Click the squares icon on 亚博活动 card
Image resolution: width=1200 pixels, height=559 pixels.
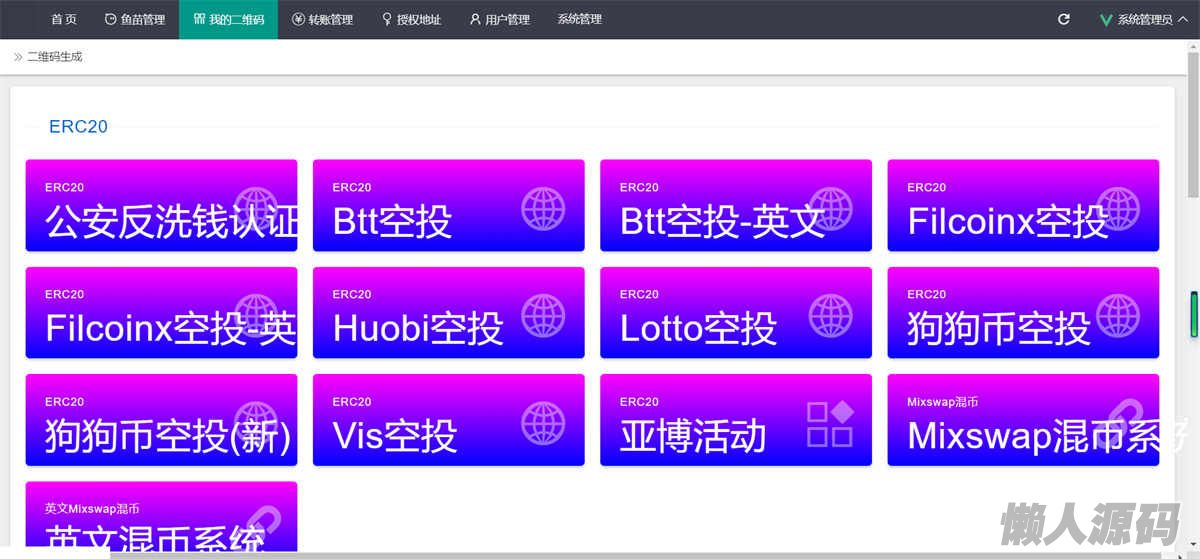coord(830,422)
